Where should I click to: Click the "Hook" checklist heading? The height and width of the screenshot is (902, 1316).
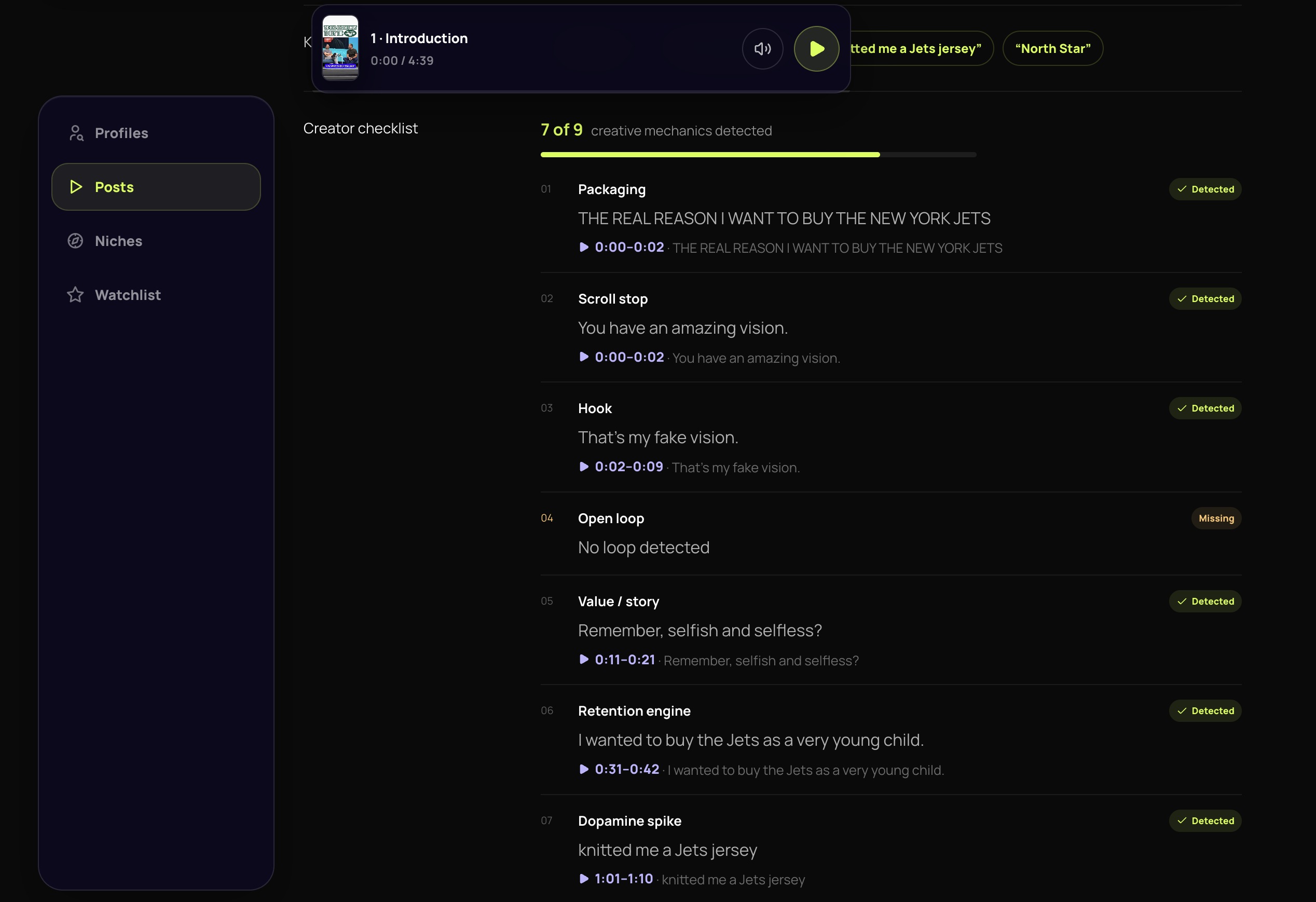595,408
